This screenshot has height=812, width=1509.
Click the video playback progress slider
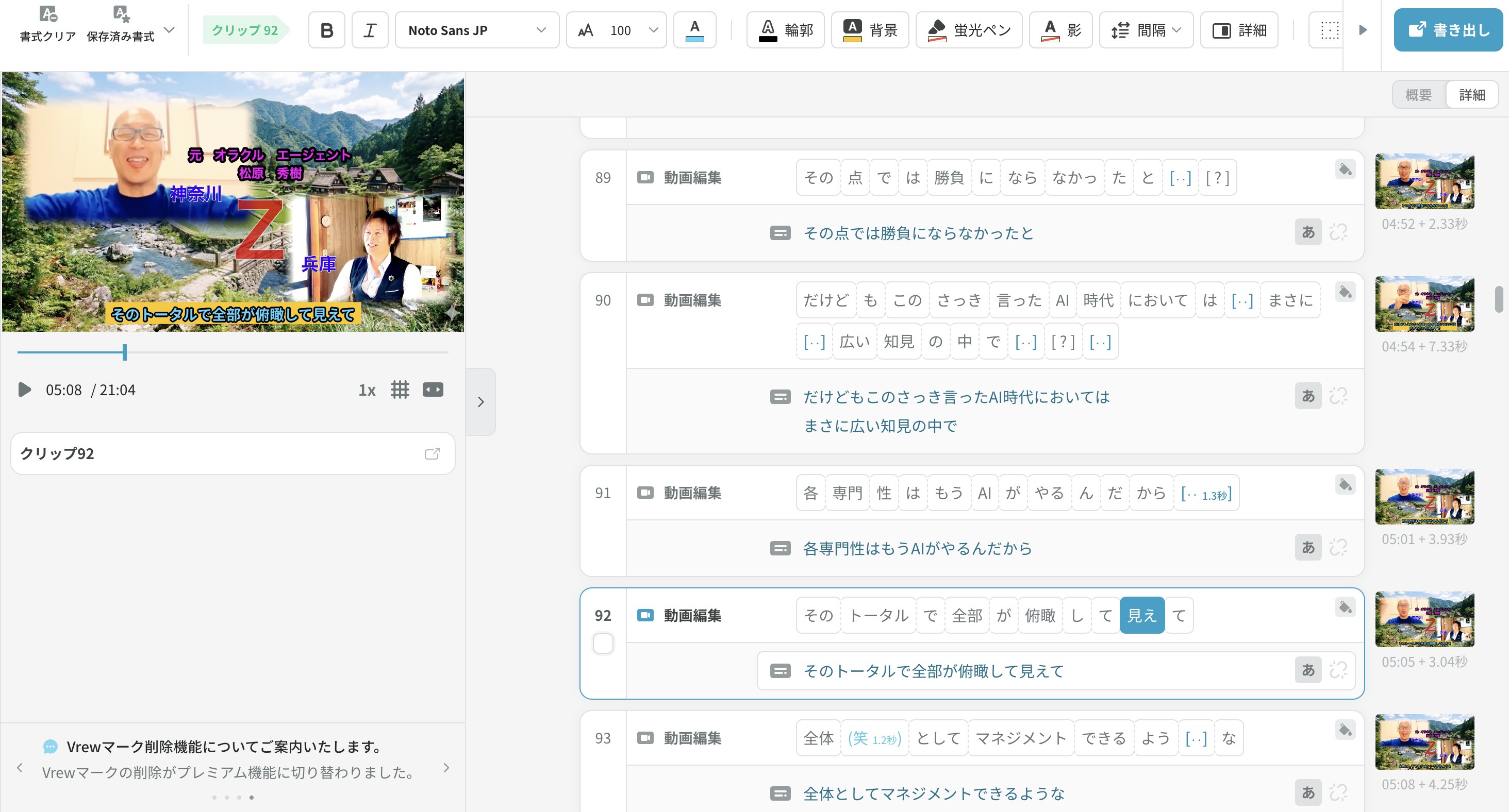coord(233,352)
